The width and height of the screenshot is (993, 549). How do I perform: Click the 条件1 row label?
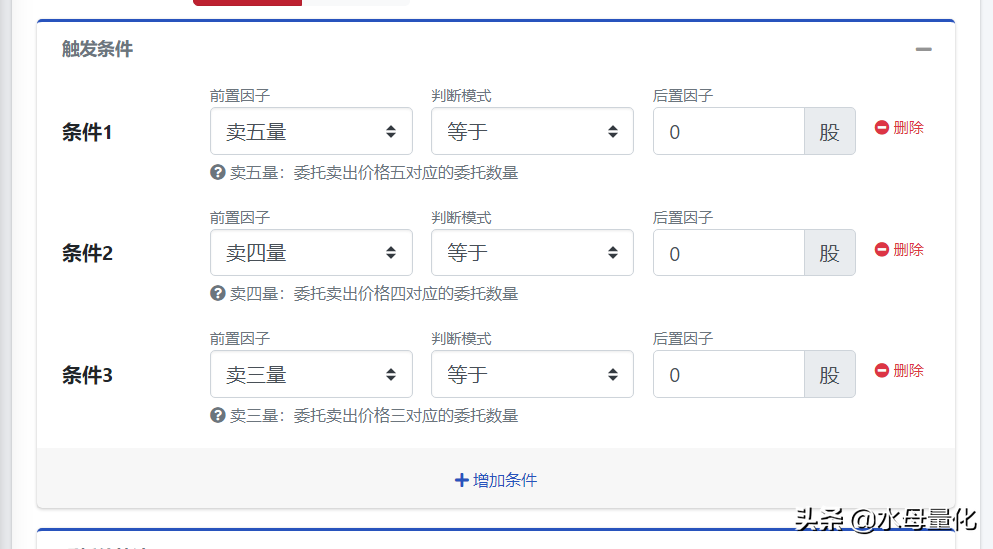click(87, 132)
